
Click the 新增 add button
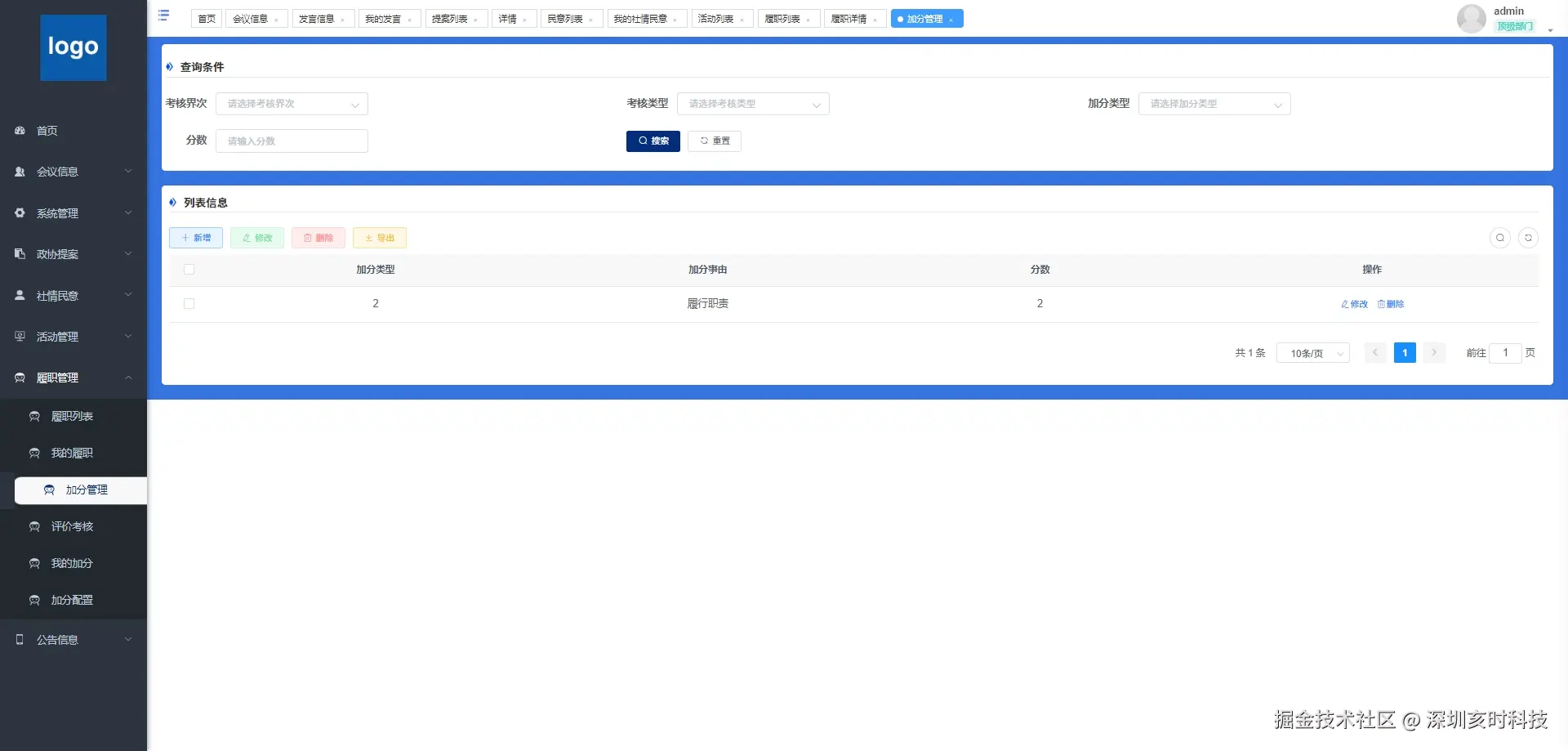[x=196, y=238]
